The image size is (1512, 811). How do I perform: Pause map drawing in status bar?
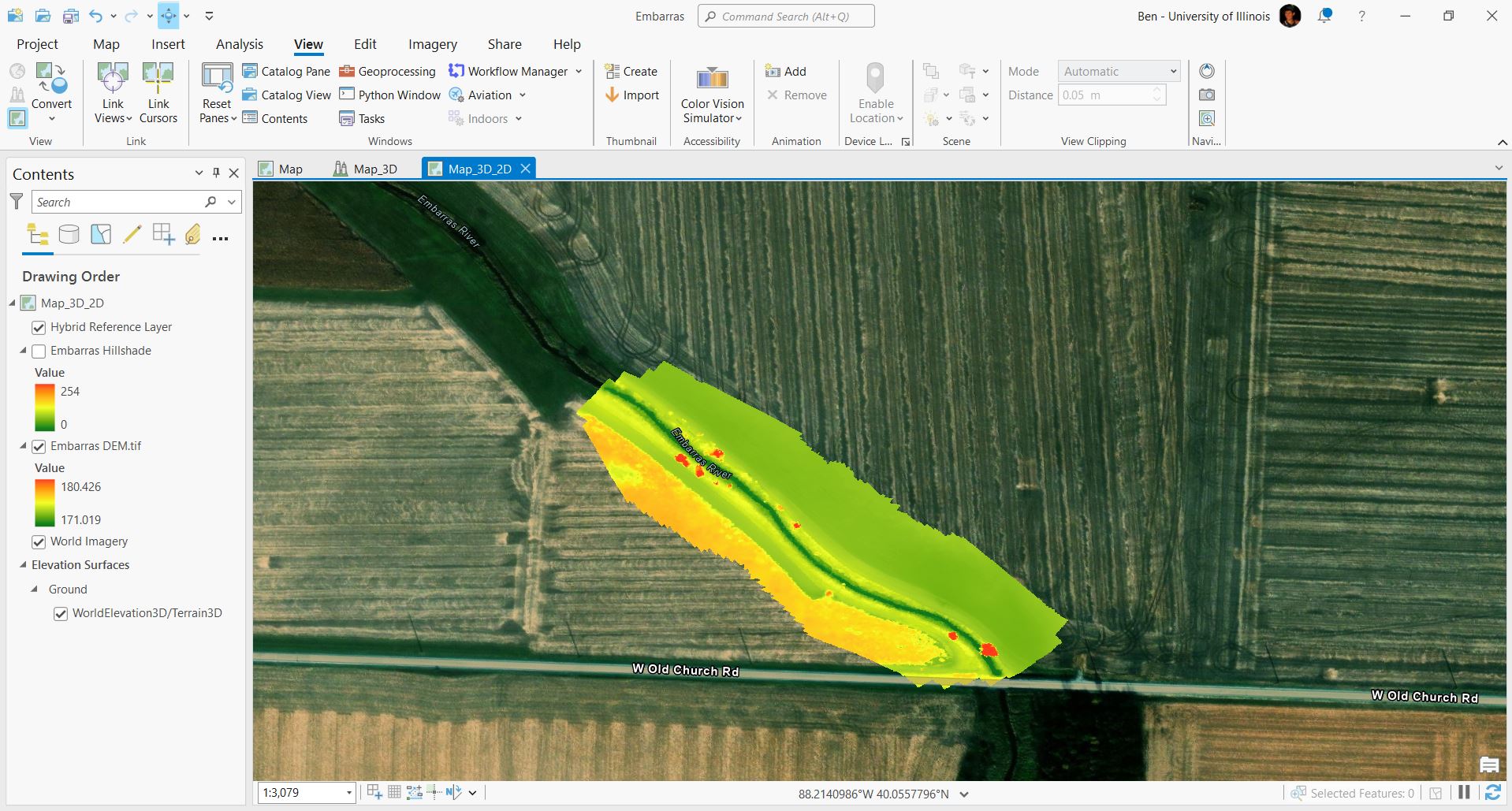[x=1464, y=793]
